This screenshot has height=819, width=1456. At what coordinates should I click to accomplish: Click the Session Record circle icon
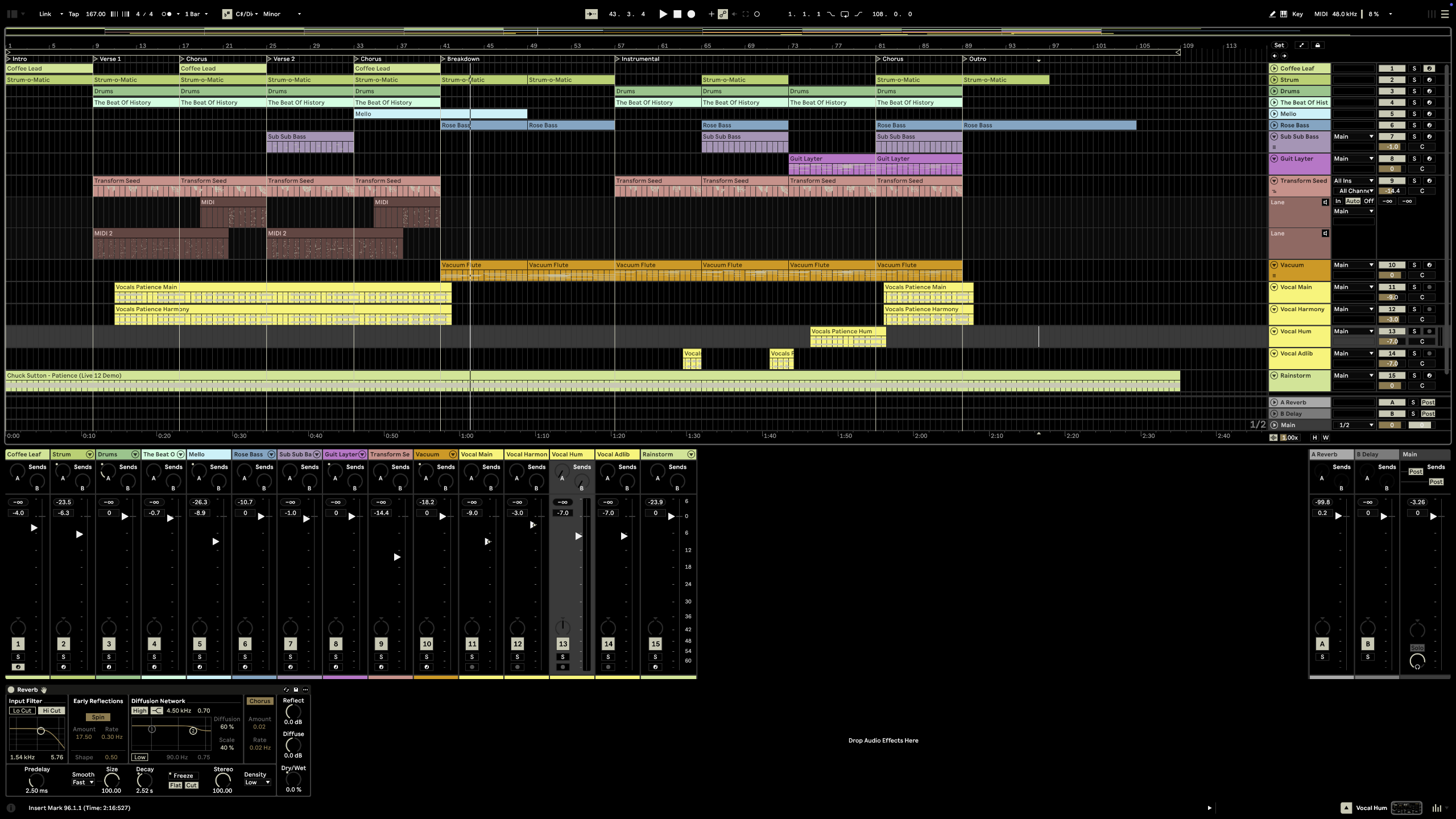757,14
